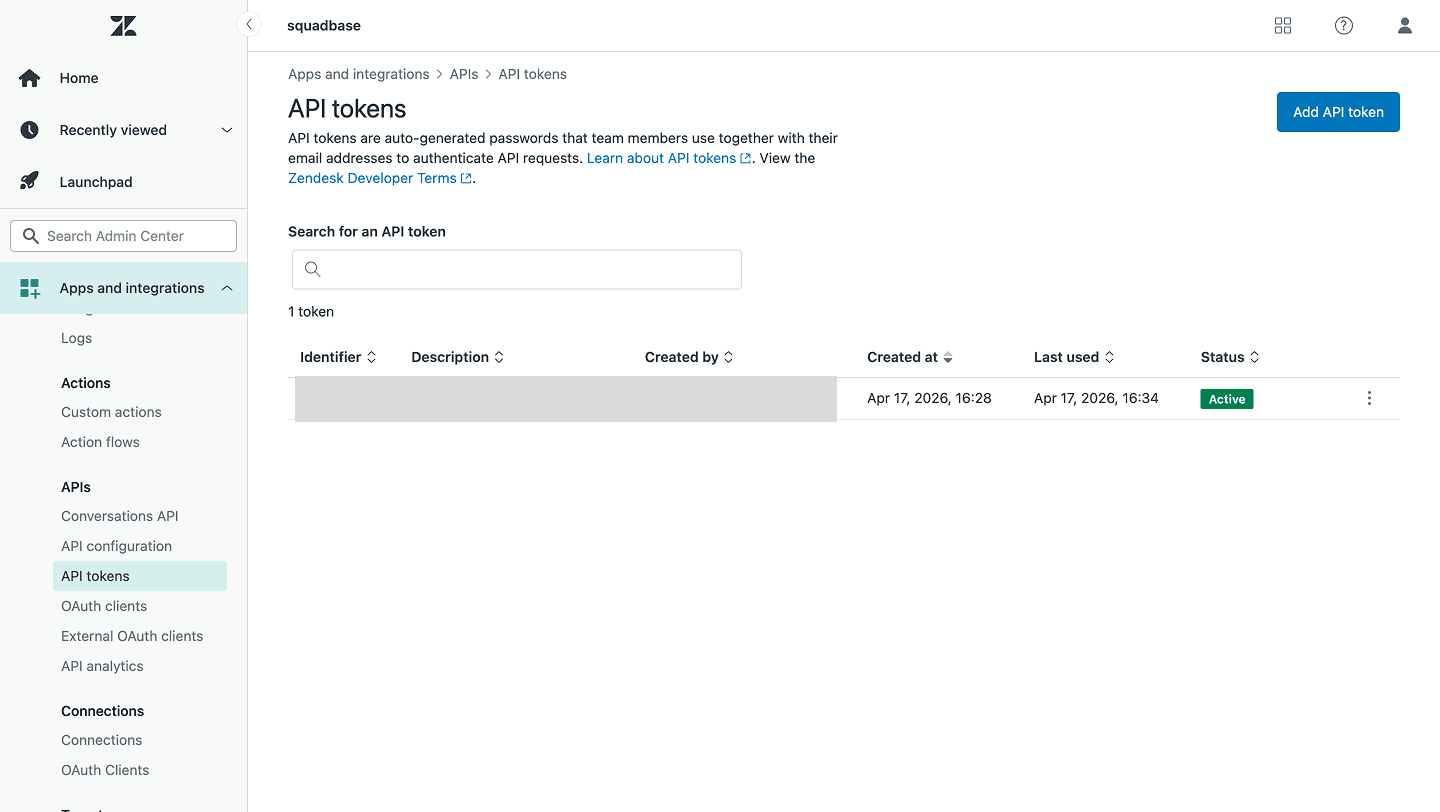Collapse the Apps and integrations section
The image size is (1440, 812).
[226, 287]
